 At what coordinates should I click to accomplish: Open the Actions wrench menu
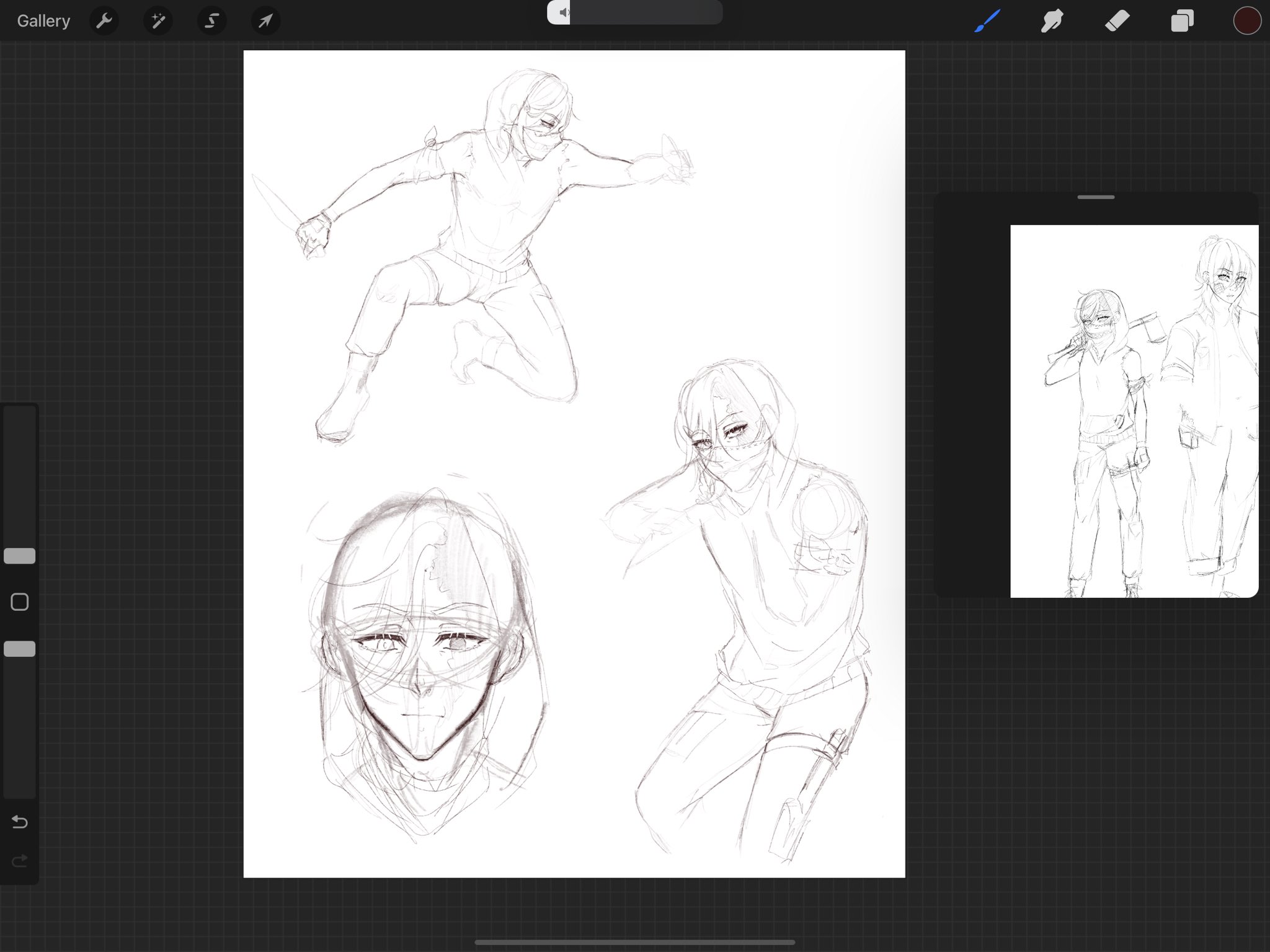point(104,21)
